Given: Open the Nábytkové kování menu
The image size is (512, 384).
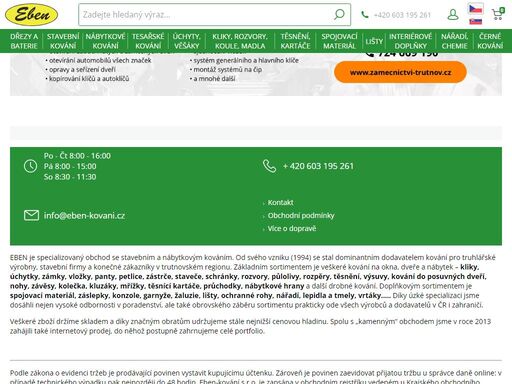Looking at the screenshot, I should 105,41.
